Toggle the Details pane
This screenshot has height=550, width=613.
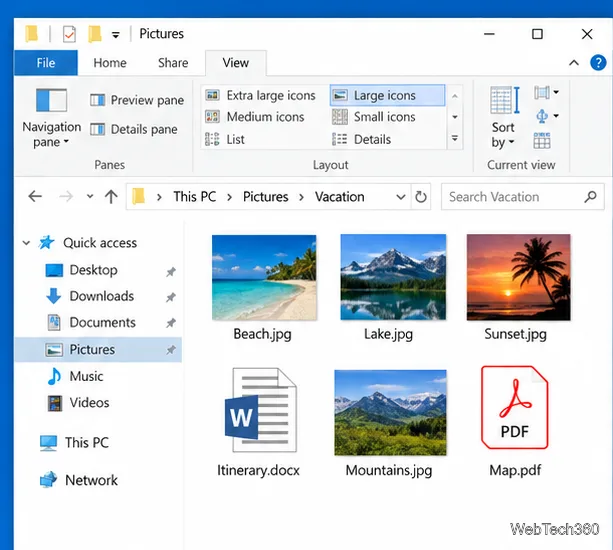[x=134, y=129]
